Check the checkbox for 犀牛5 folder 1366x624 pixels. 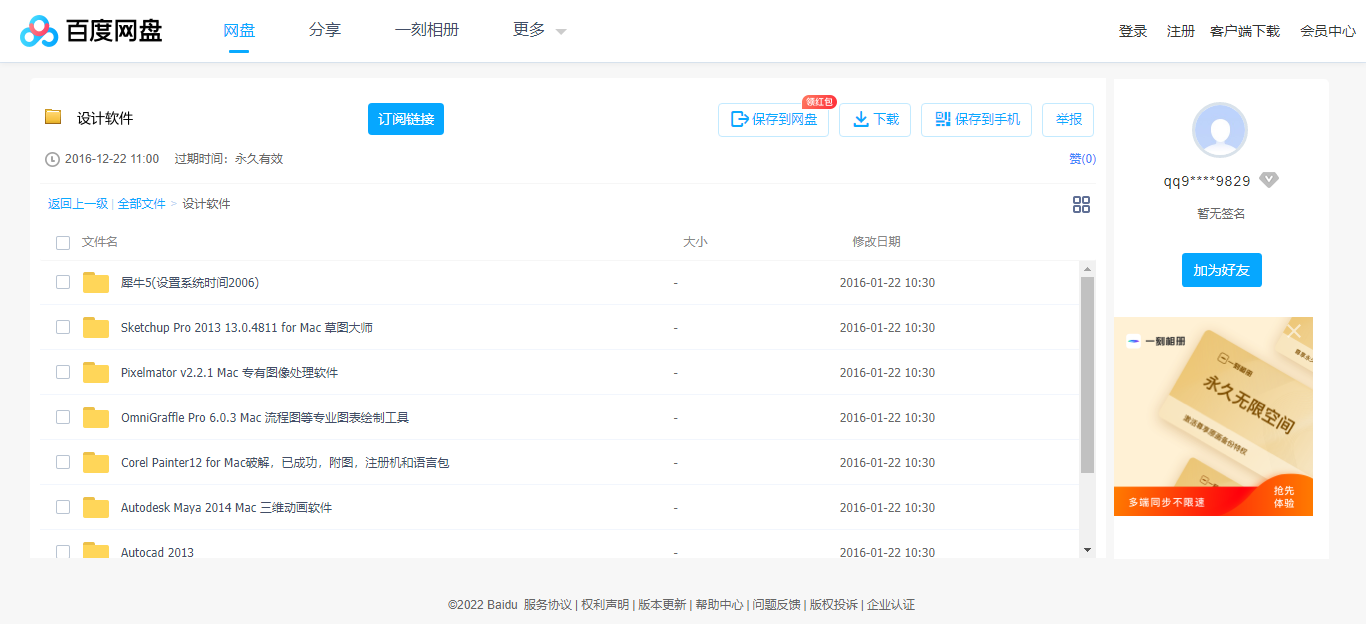coord(63,282)
